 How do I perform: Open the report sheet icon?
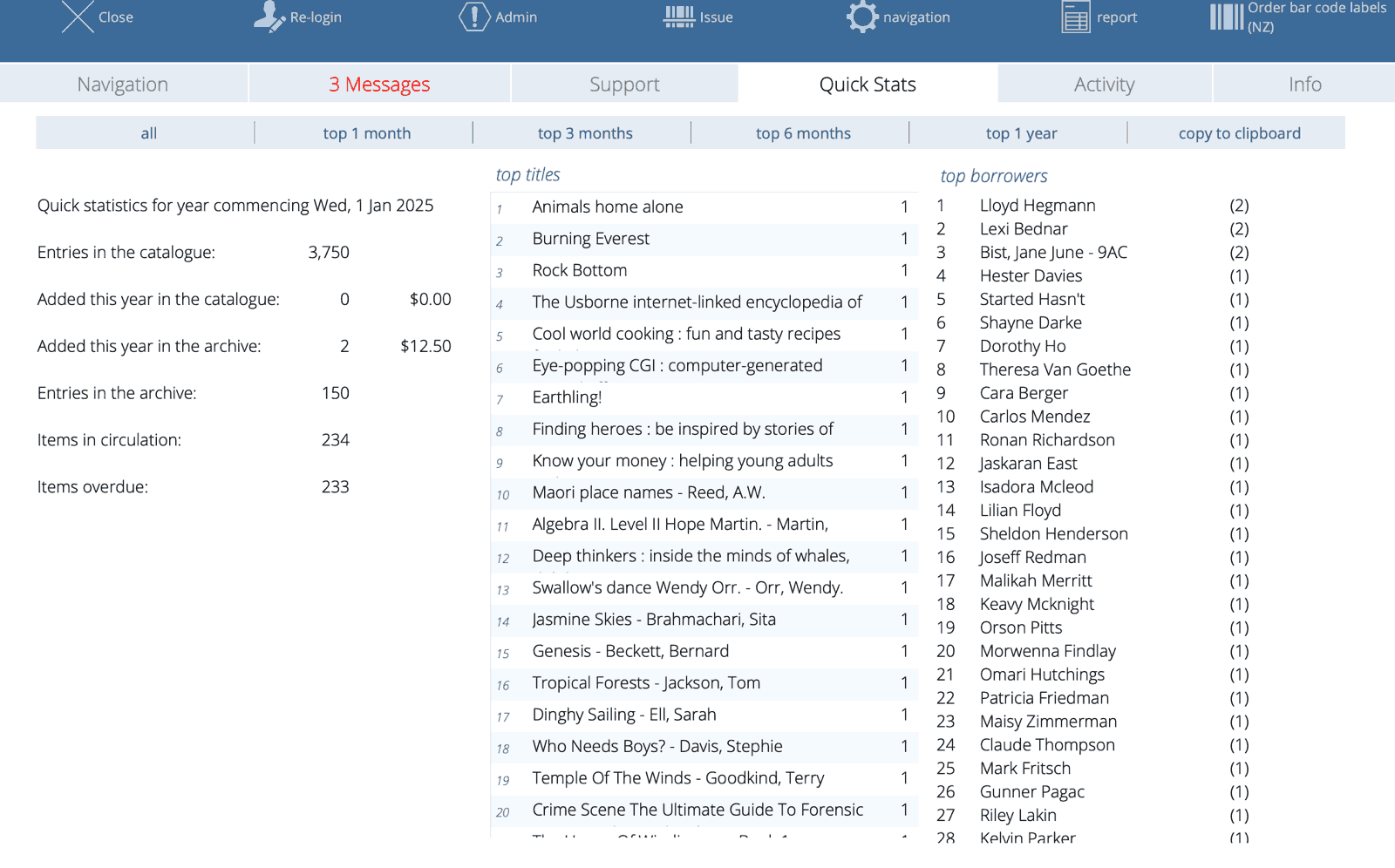pos(1075,17)
